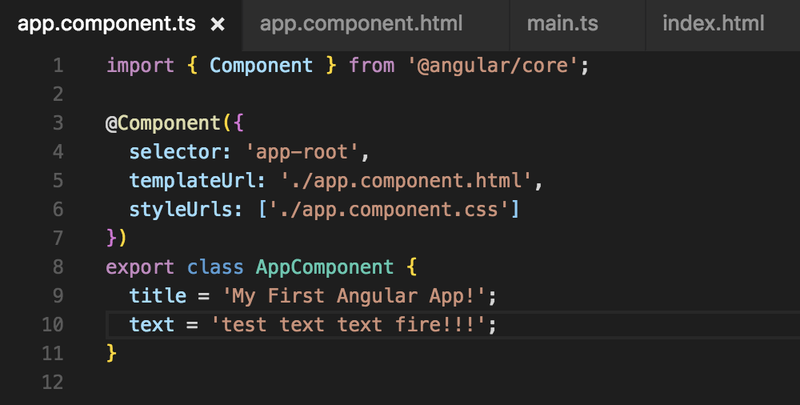Click line number 8 in the gutter
800x405 pixels.
tap(58, 267)
